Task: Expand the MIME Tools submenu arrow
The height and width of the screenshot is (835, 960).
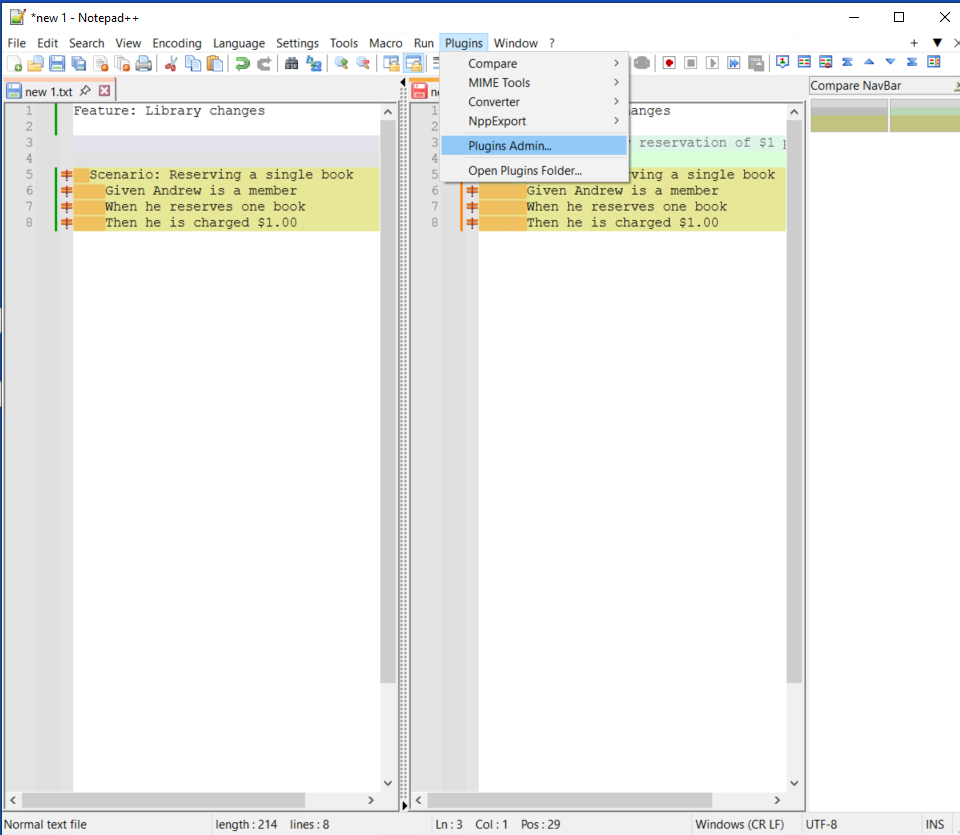Action: (617, 82)
